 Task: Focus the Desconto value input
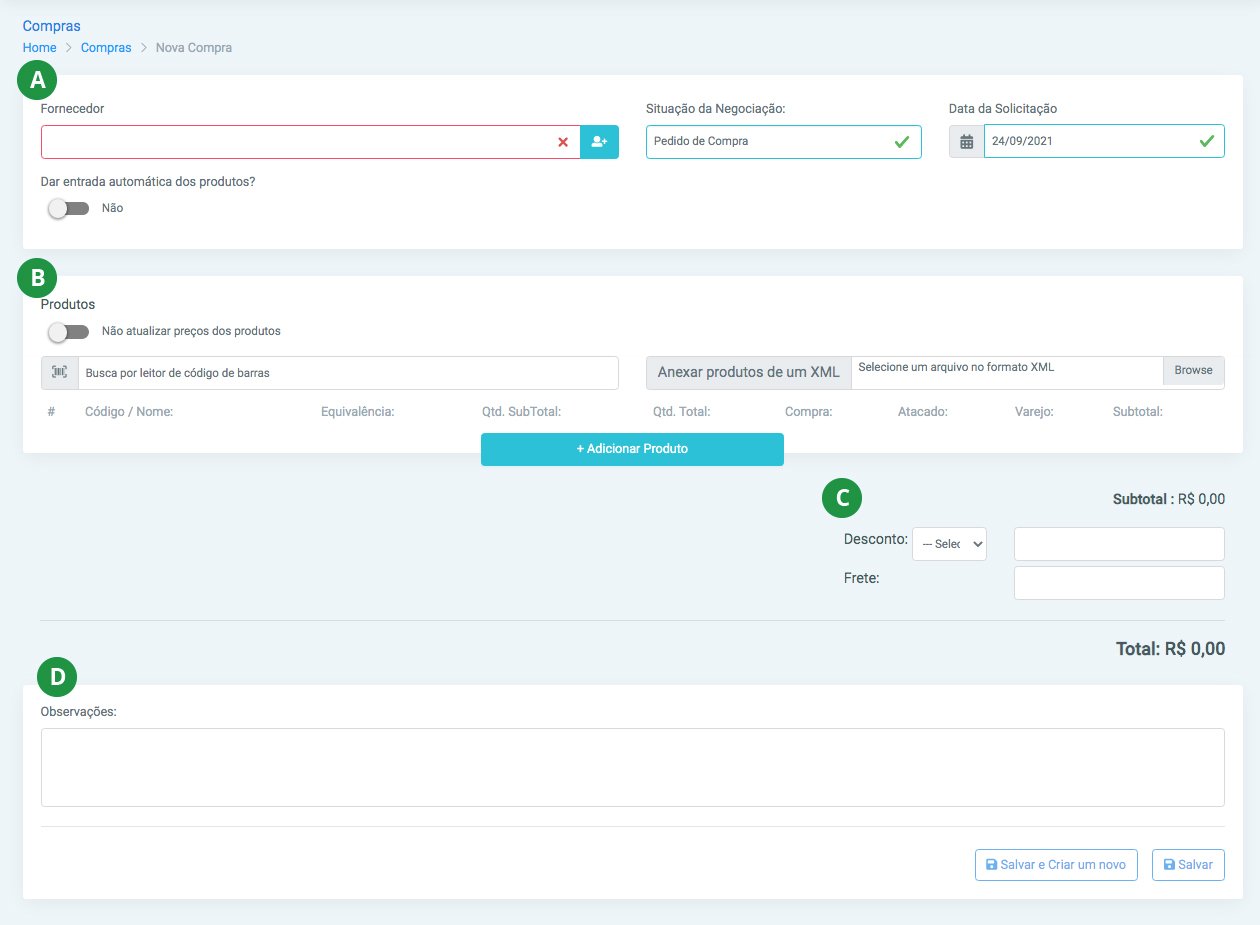1119,544
